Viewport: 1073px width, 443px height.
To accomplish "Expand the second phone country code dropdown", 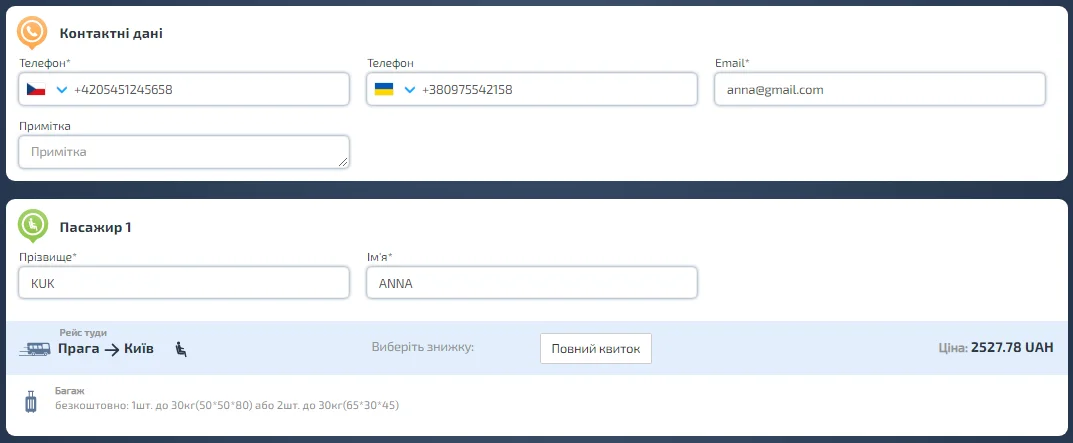I will click(x=409, y=90).
